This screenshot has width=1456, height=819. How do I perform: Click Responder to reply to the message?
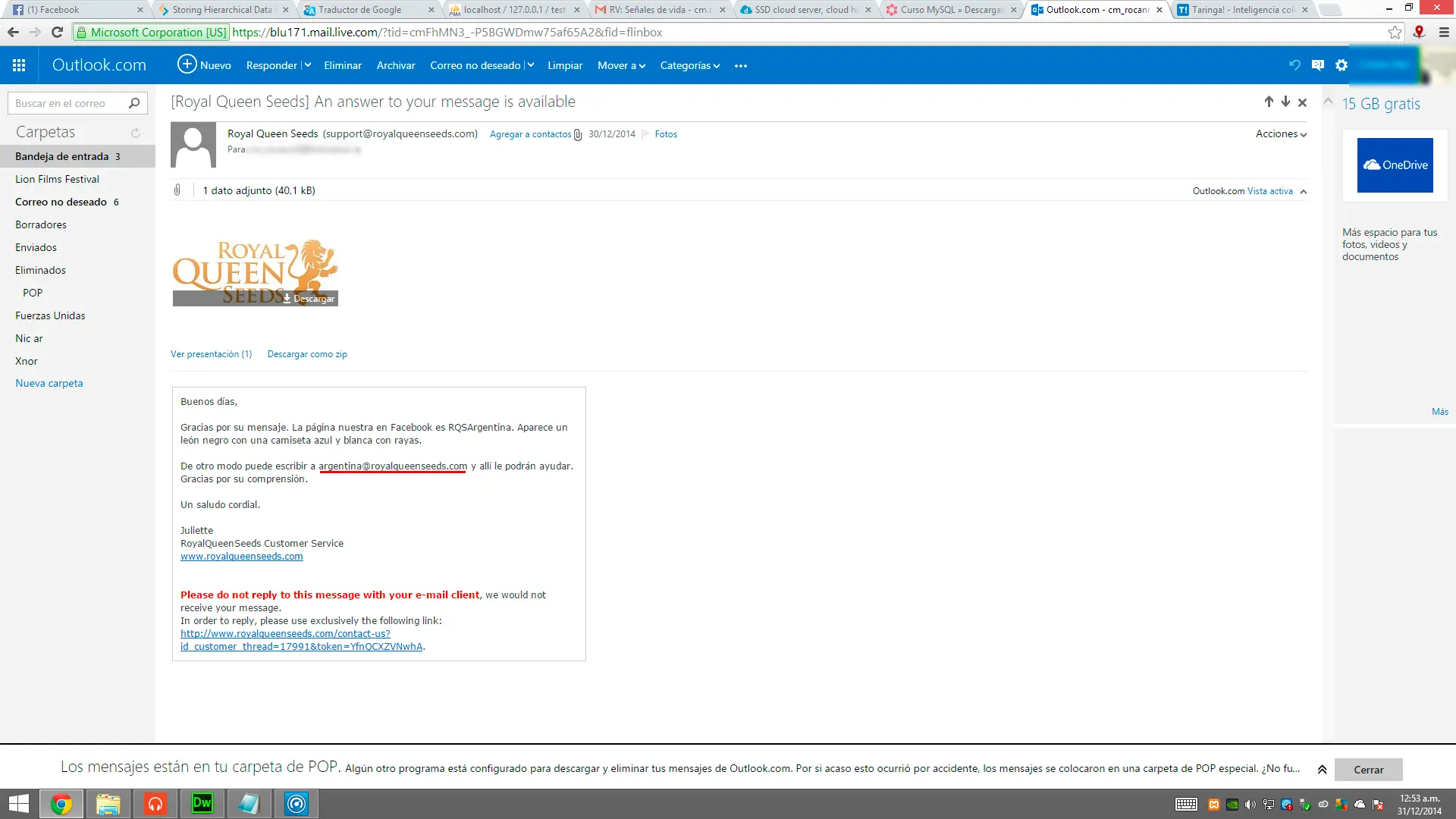[x=271, y=65]
